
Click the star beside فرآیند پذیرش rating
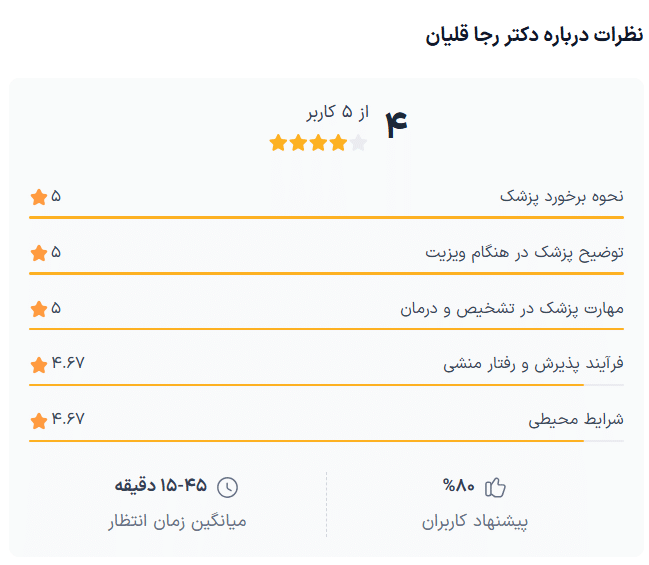(39, 364)
